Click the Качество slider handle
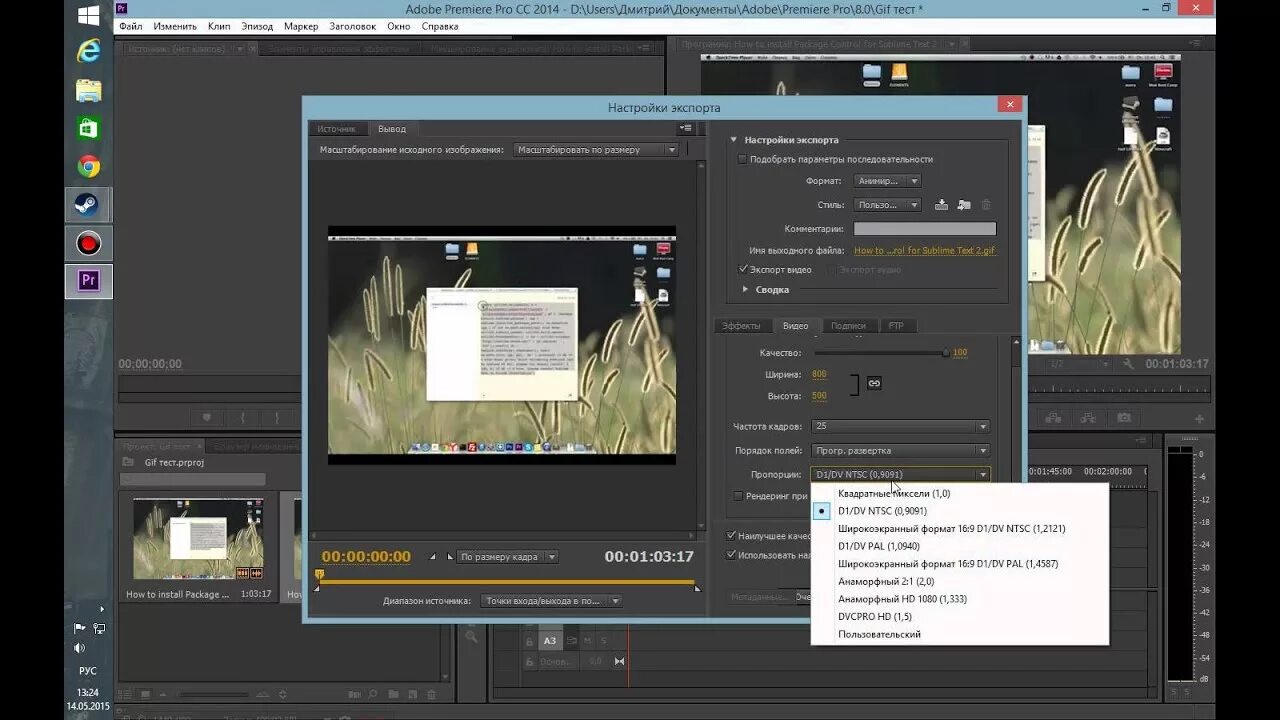This screenshot has width=1280, height=720. [x=945, y=352]
